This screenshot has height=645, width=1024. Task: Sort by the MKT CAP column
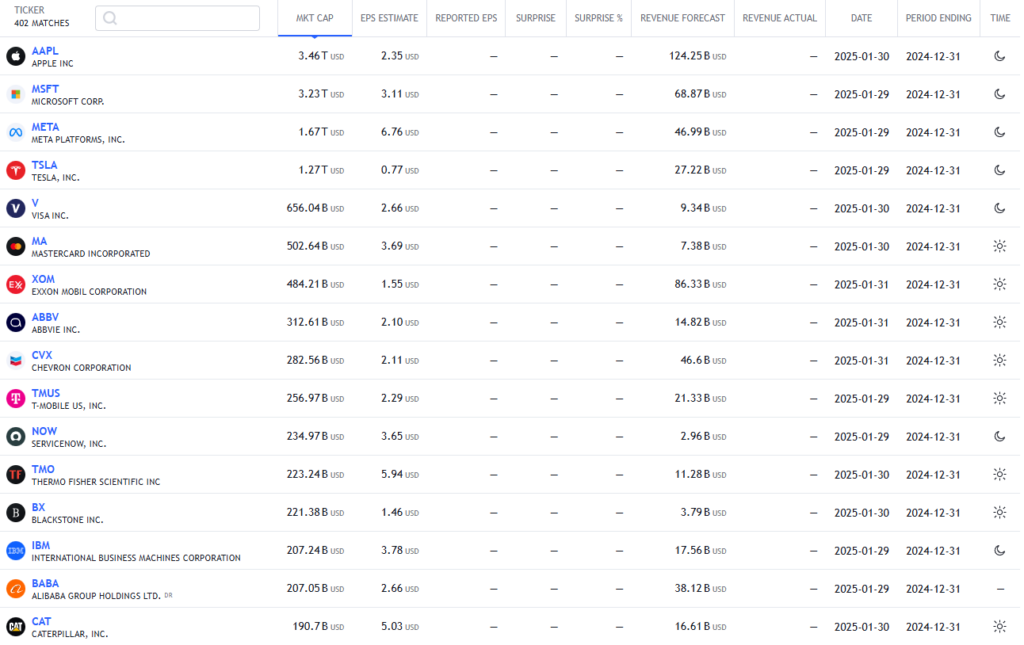[x=315, y=18]
